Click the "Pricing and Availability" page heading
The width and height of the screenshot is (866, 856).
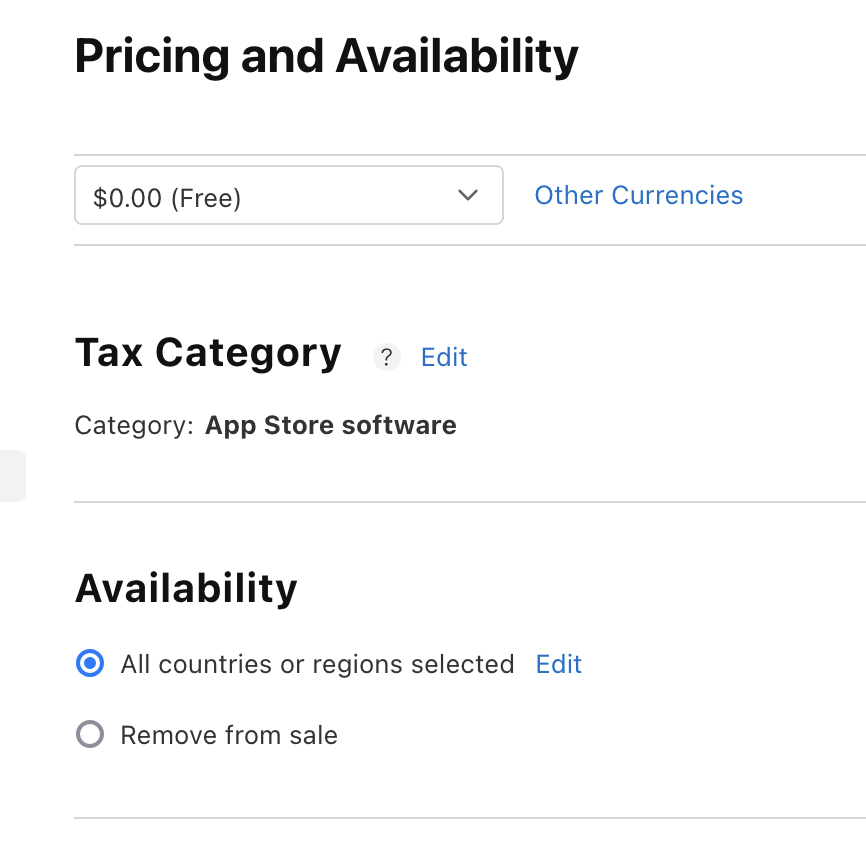(326, 57)
